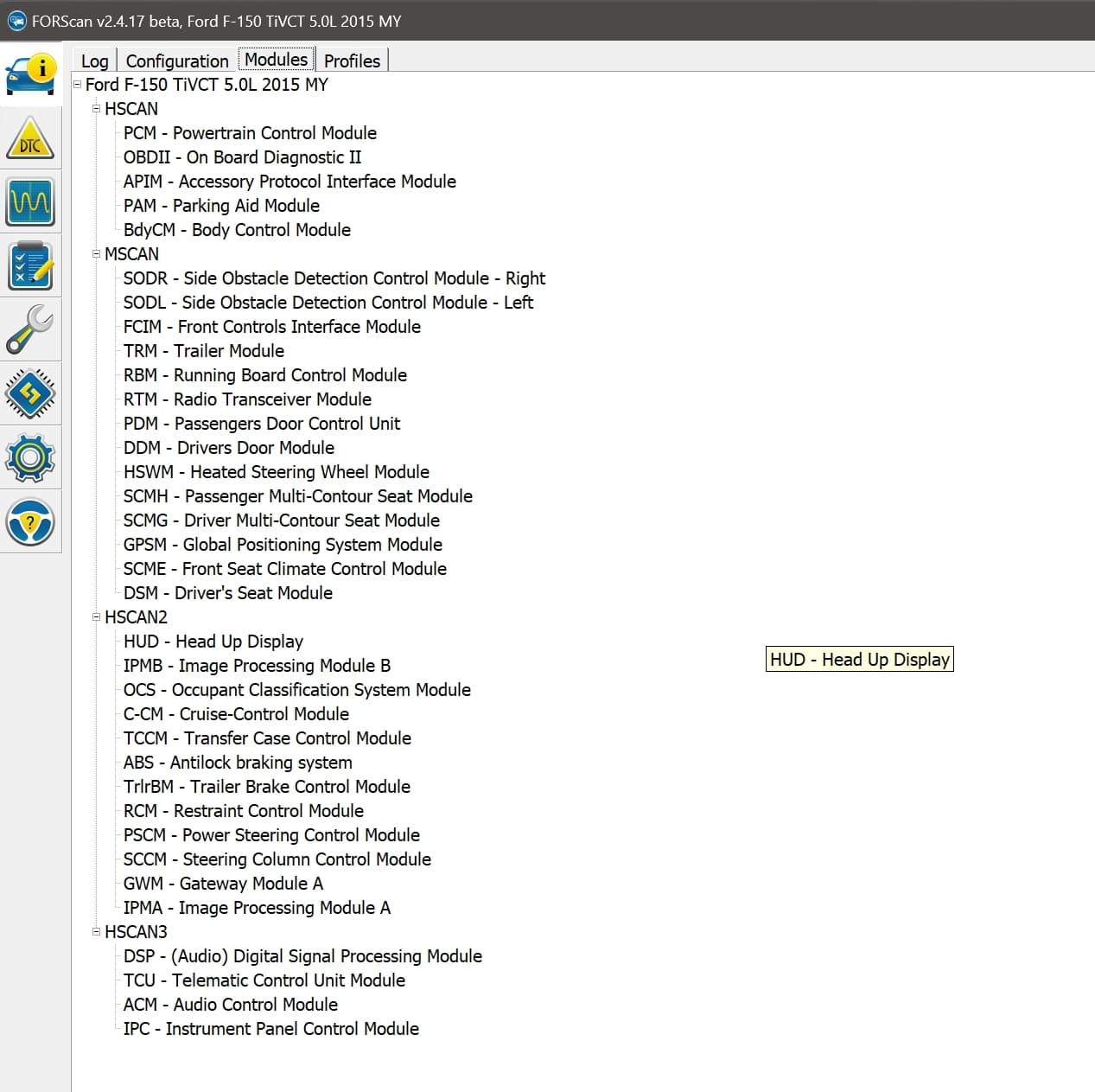Select BdyCM - Body Control Module
Image resolution: width=1095 pixels, height=1092 pixels.
pyautogui.click(x=237, y=230)
